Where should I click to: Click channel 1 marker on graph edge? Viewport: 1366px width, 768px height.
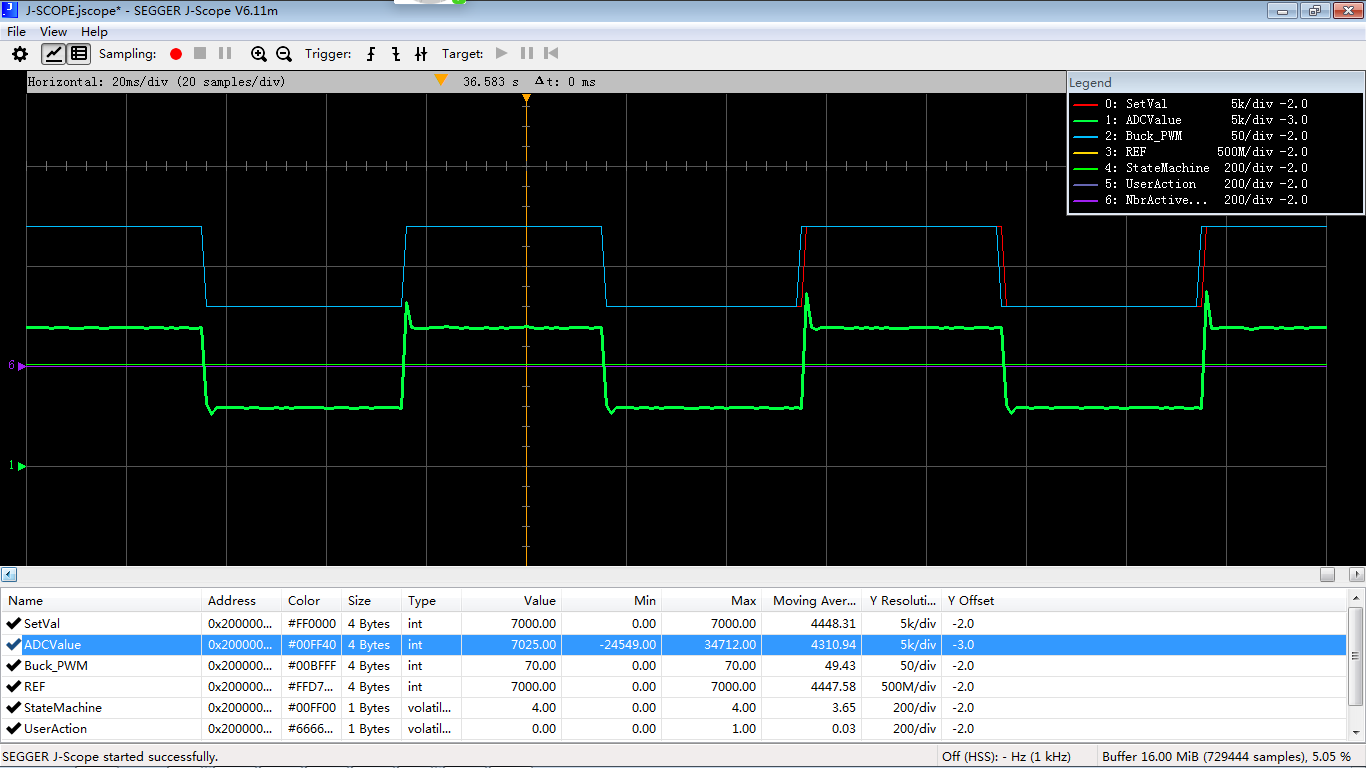click(x=17, y=466)
